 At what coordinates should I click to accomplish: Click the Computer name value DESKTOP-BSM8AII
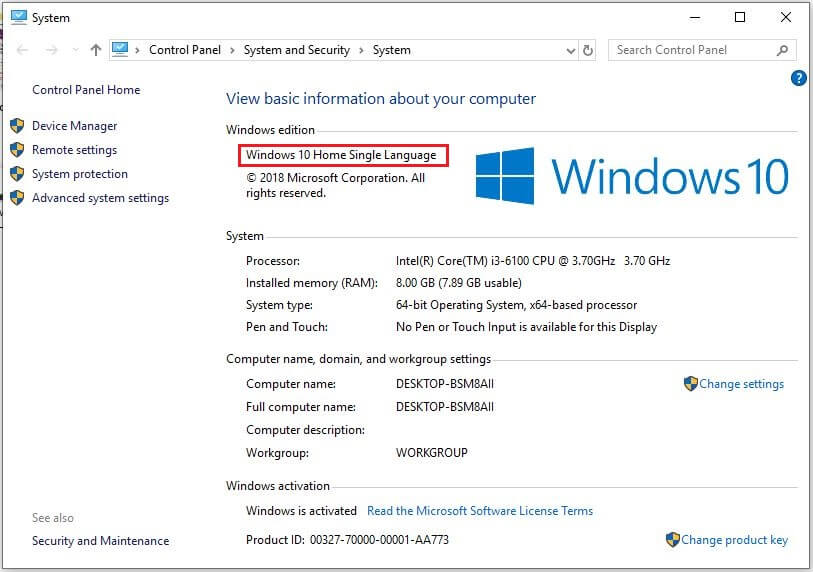click(x=445, y=384)
